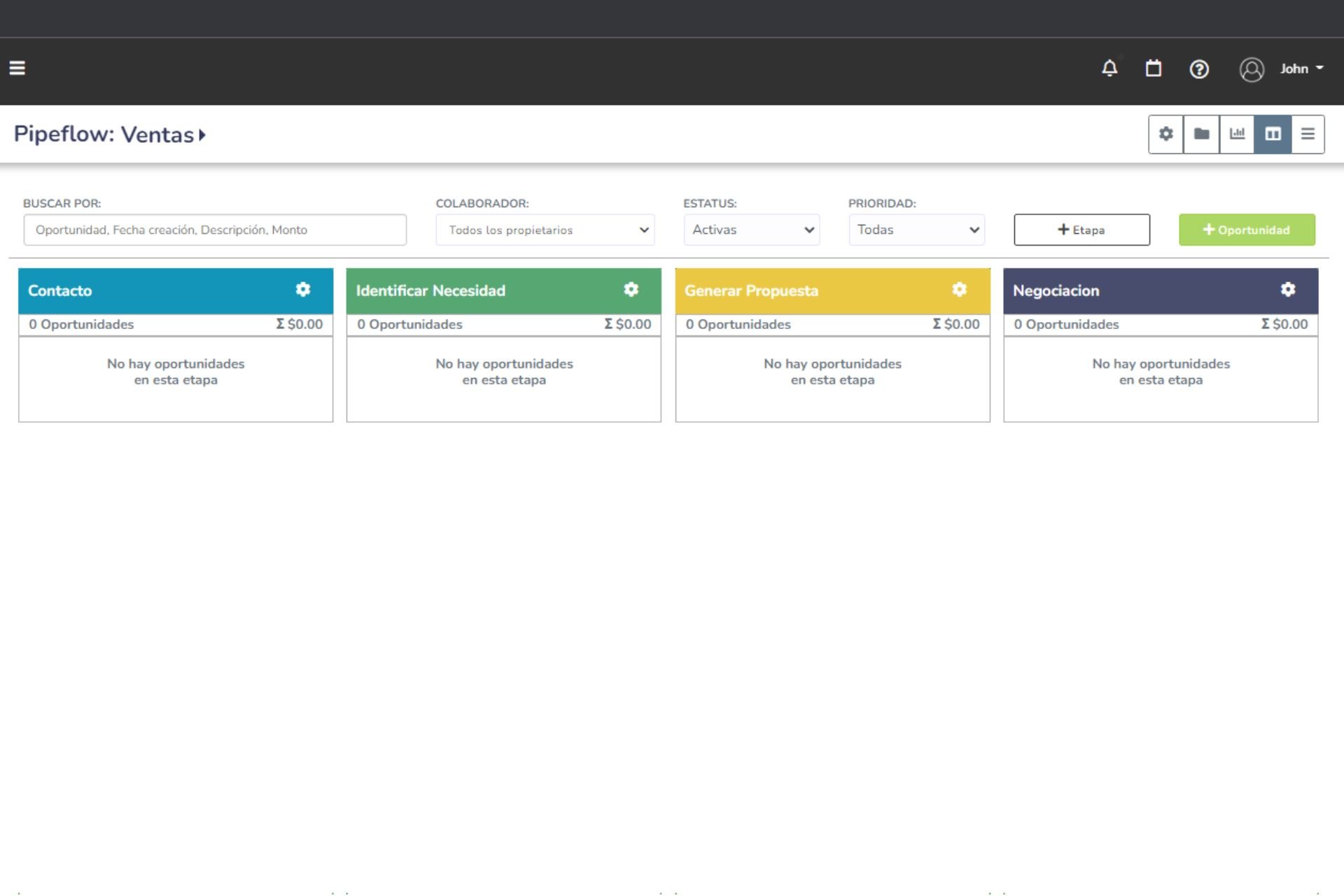Open Identificar Necesidad stage gear

(631, 290)
